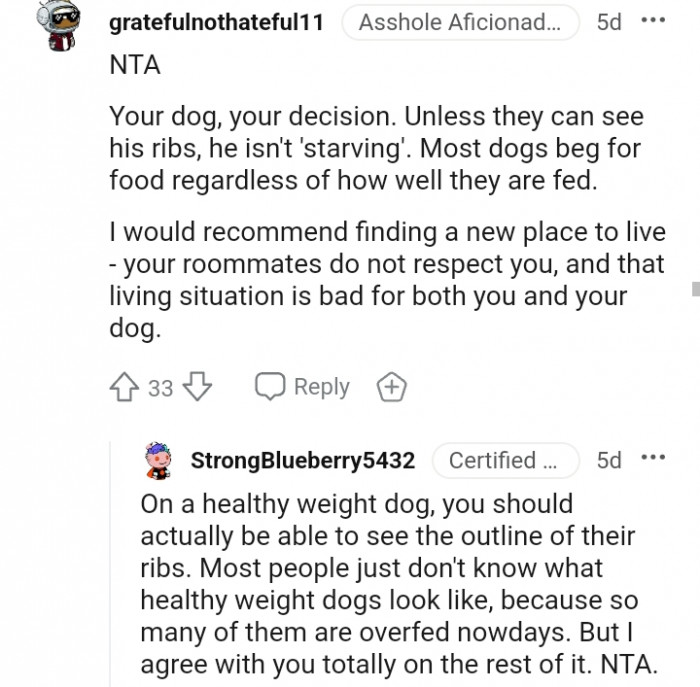Click the Reply text under the top comment
Screen dimensions: 700x687
pyautogui.click(x=321, y=387)
